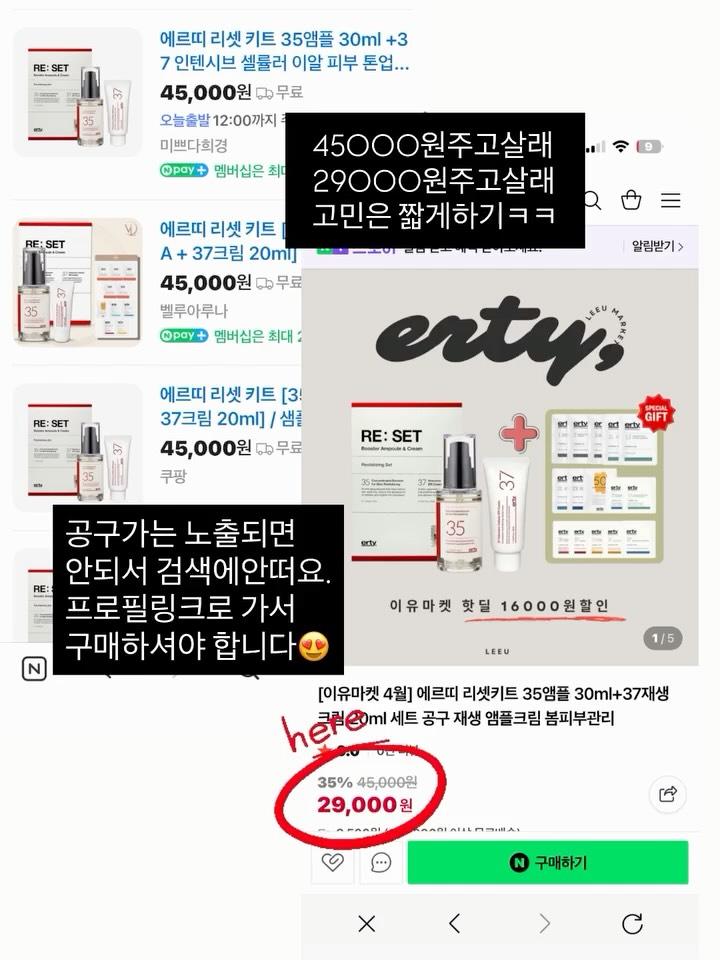Open the hamburger menu icon
The width and height of the screenshot is (720, 960).
[x=670, y=200]
